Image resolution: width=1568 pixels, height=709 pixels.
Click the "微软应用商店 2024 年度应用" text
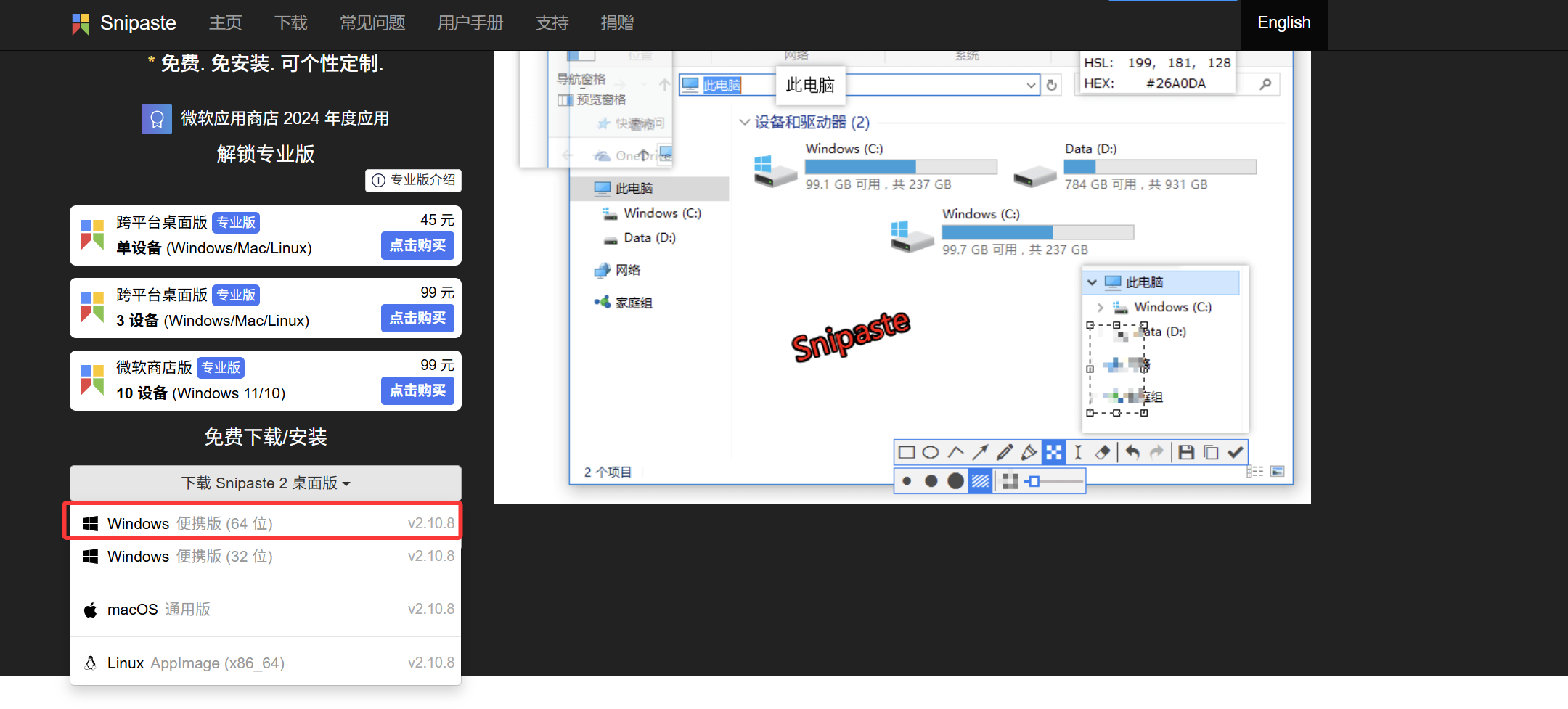(285, 119)
